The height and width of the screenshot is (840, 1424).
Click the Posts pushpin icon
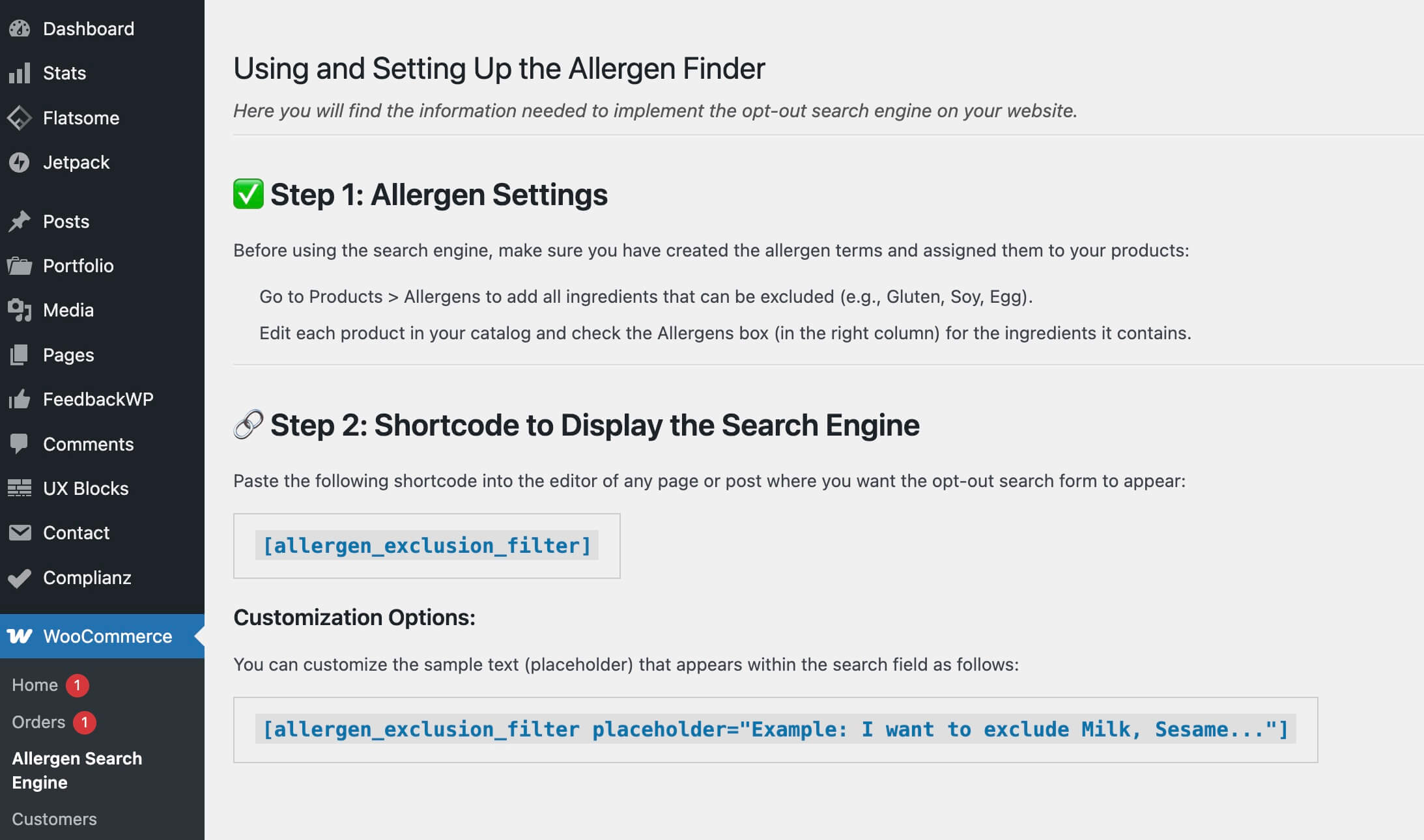coord(20,221)
